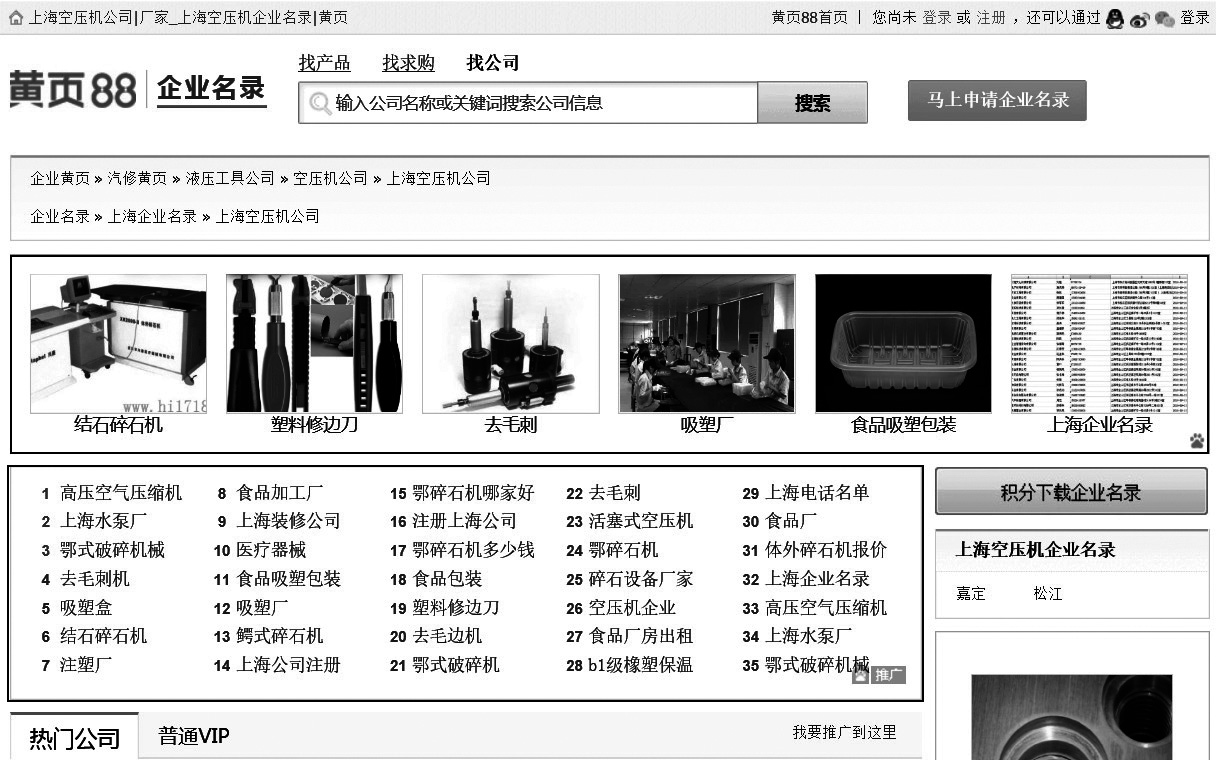Screen dimensions: 1216x760
Task: Click the 空压机公司 breadcrumb link
Action: 330,178
